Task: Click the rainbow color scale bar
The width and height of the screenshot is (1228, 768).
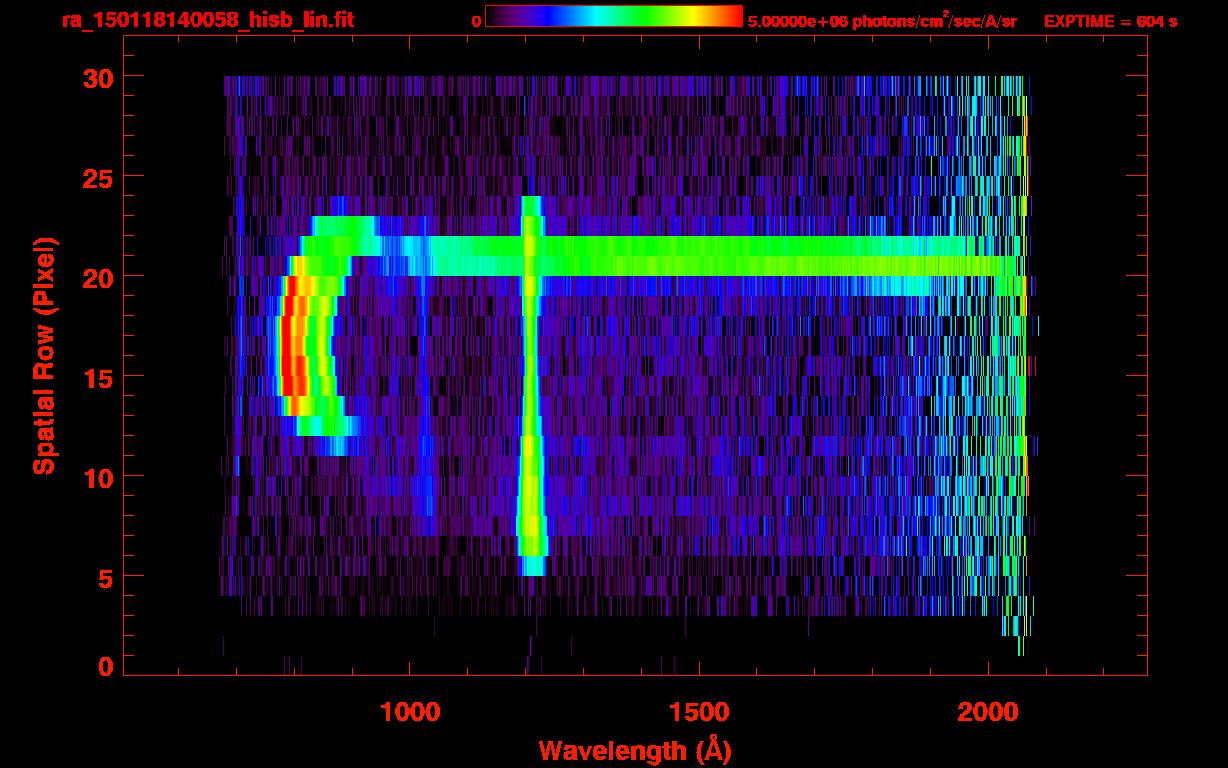Action: 614,17
